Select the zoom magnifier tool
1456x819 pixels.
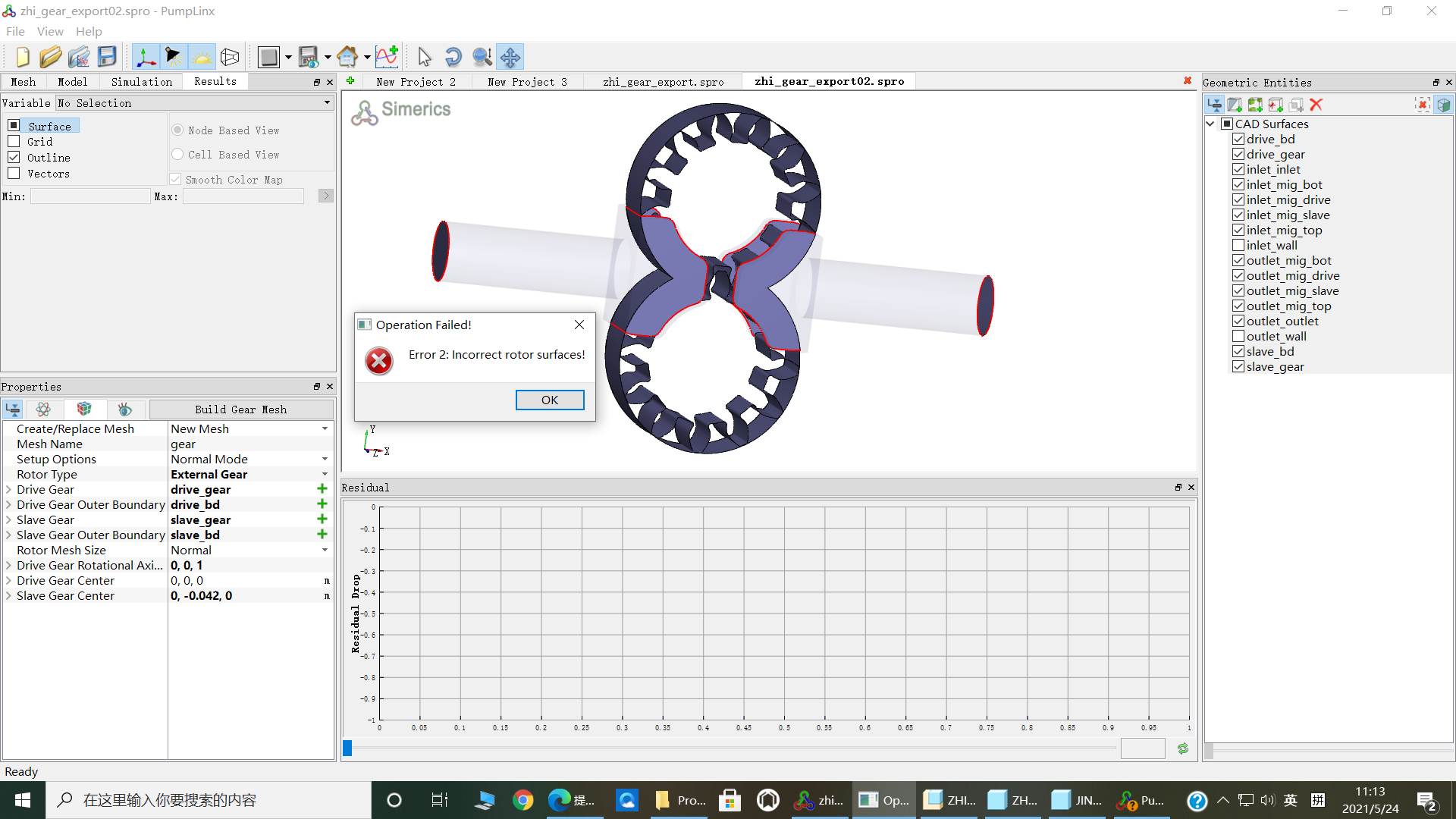pos(482,57)
